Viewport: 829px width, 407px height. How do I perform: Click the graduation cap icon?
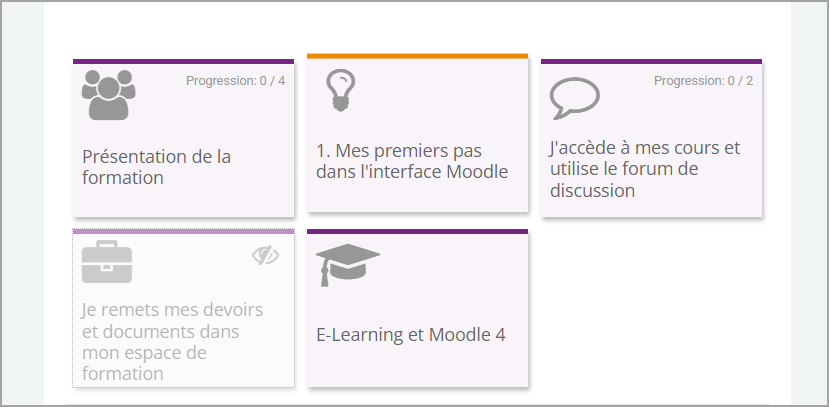348,265
